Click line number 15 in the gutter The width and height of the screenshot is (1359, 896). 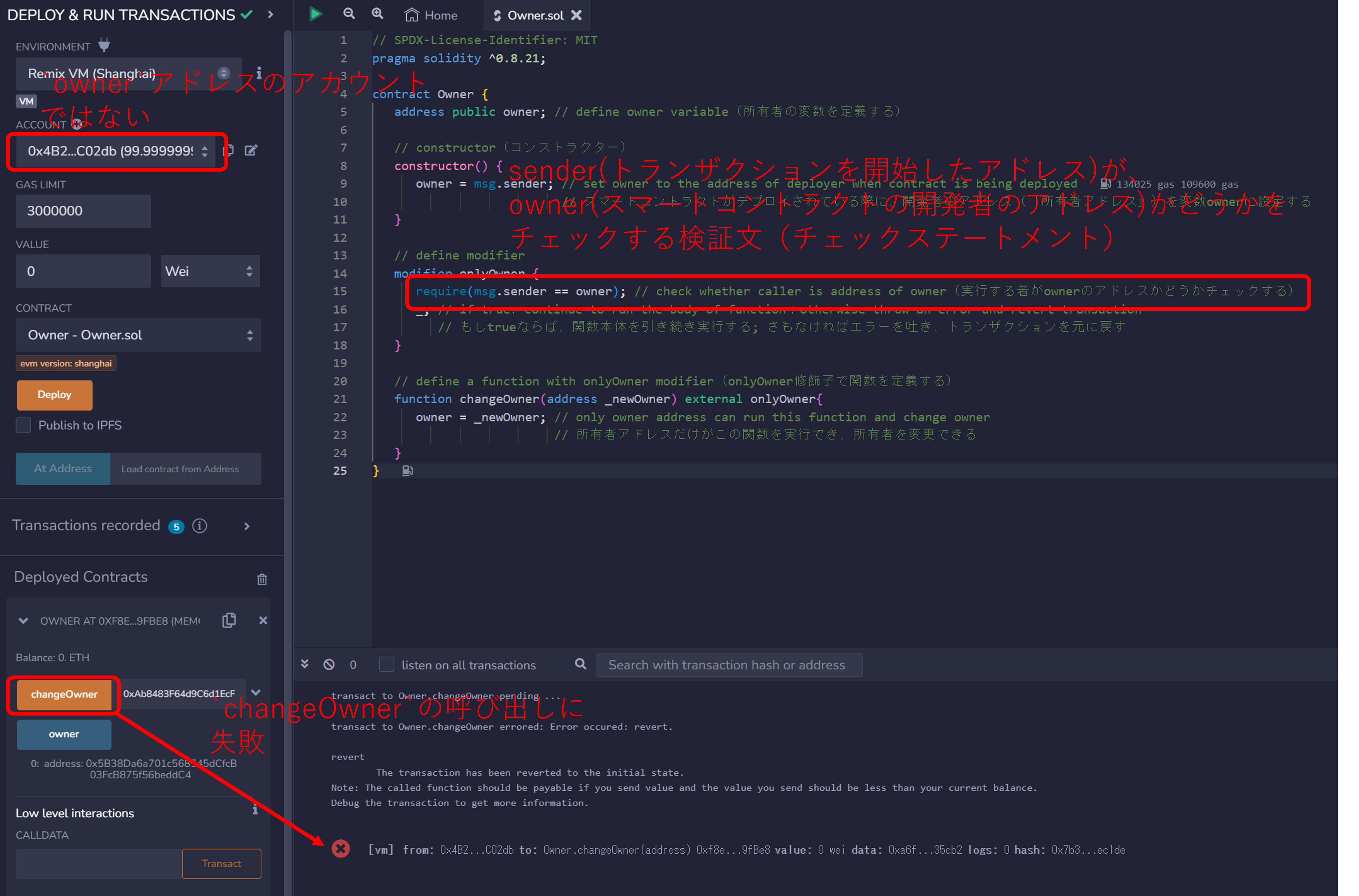(340, 291)
